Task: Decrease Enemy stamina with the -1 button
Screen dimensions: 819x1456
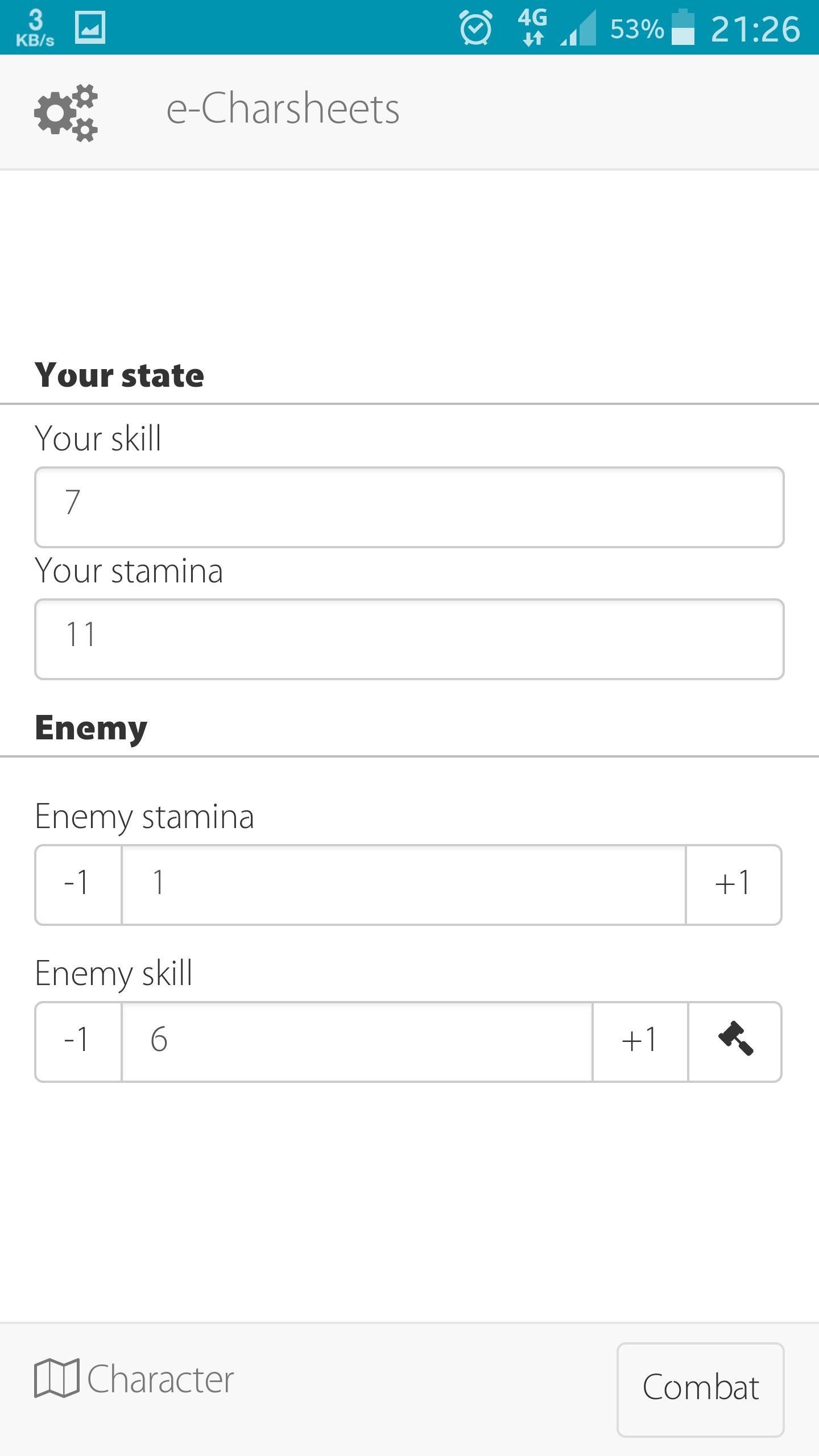Action: [x=78, y=883]
